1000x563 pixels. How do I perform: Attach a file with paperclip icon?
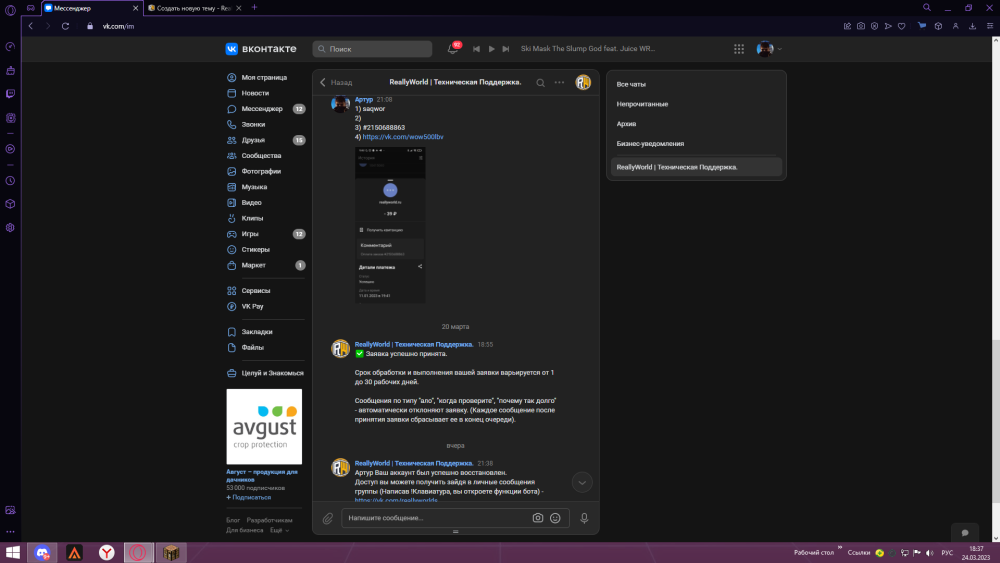[328, 518]
